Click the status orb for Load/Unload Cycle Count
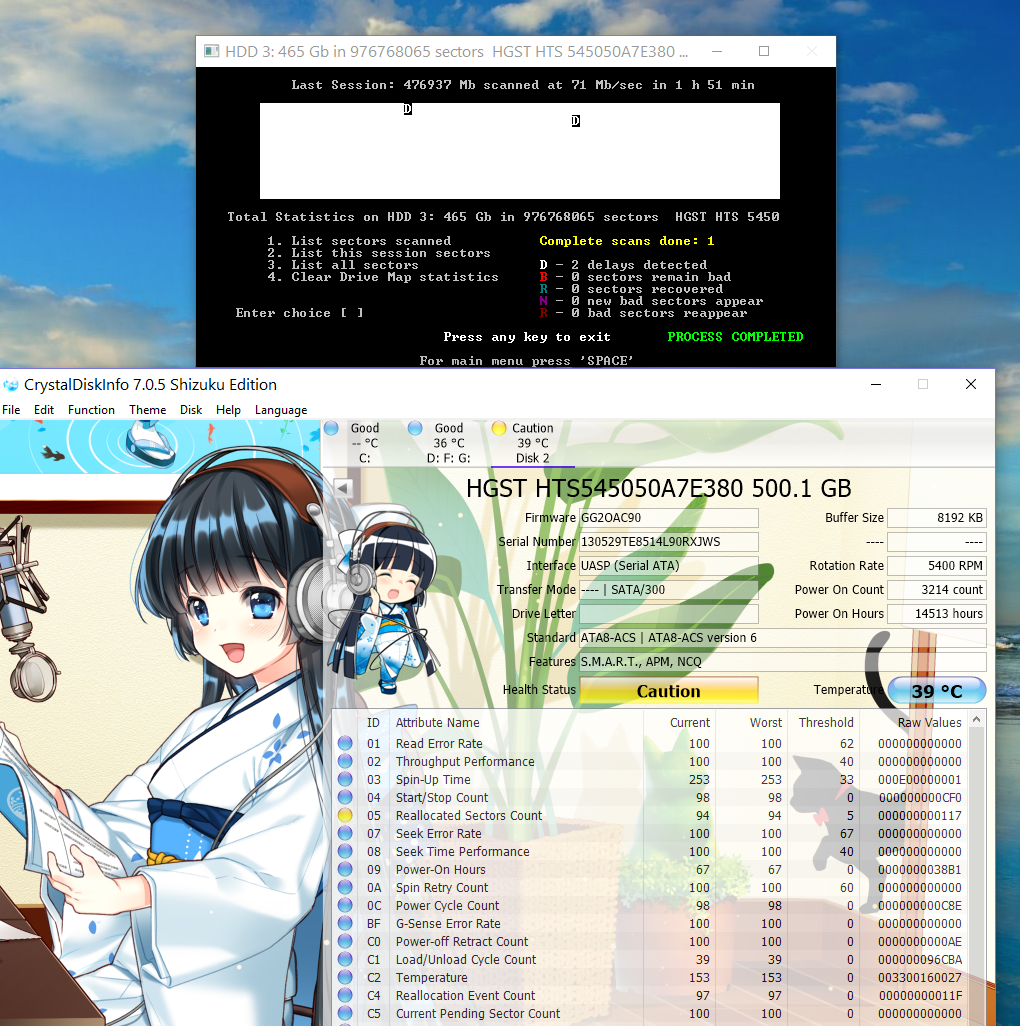 pos(345,959)
